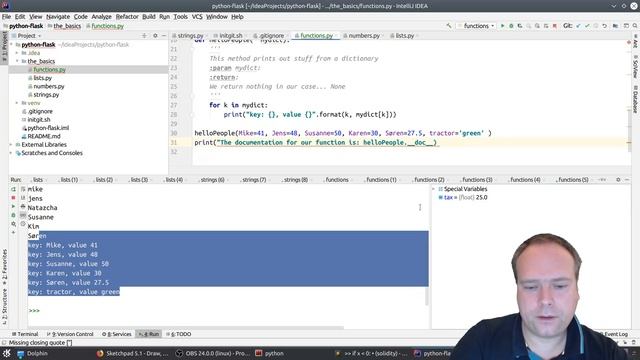Open the Refactor menu
The width and height of the screenshot is (640, 360).
pyautogui.click(x=127, y=17)
